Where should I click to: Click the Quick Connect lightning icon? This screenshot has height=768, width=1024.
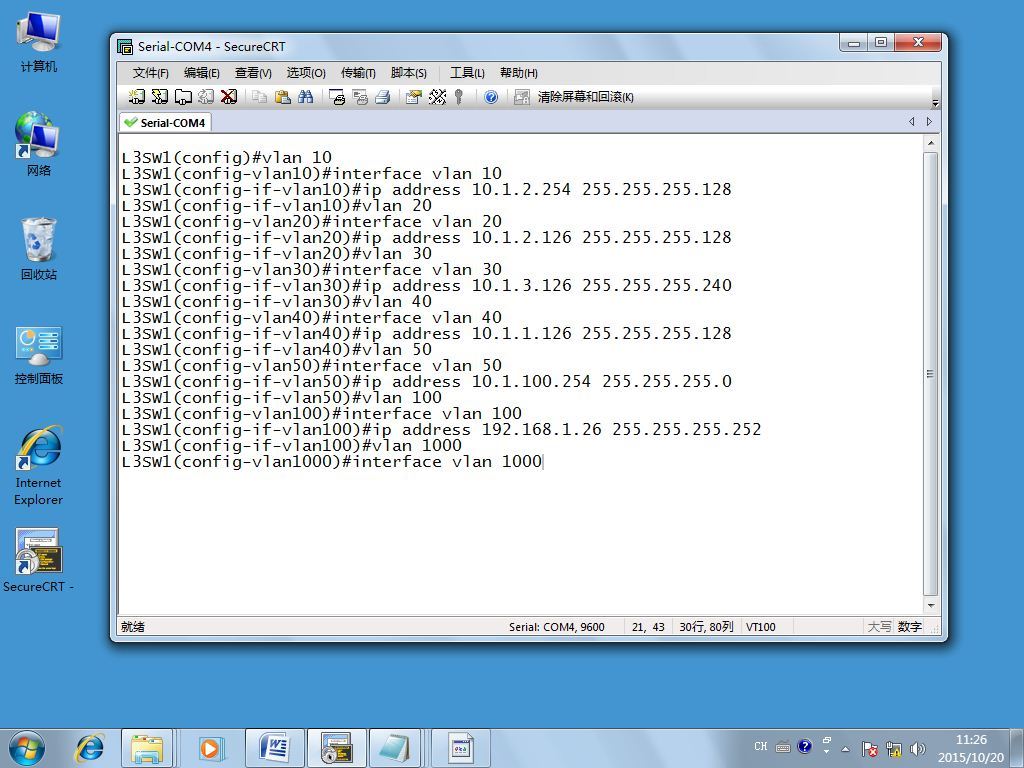pyautogui.click(x=159, y=97)
